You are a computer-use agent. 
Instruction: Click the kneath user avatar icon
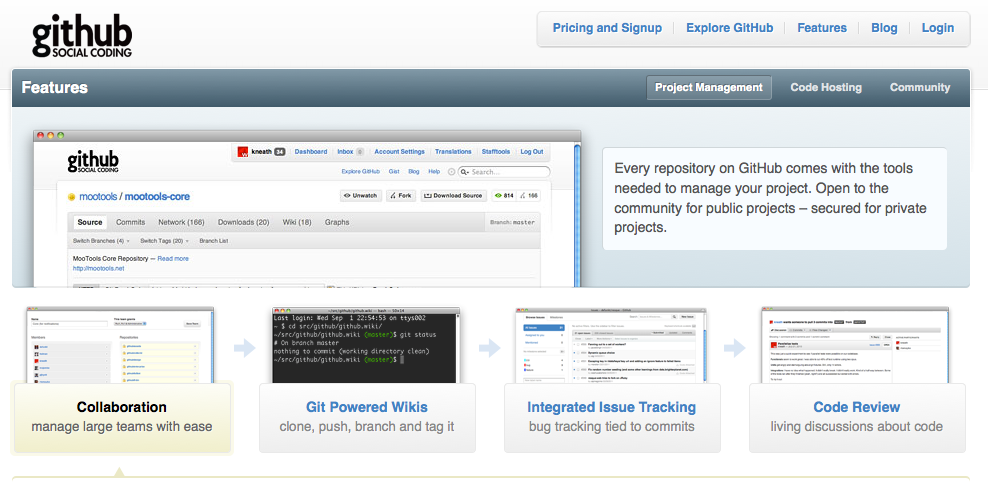pyautogui.click(x=243, y=152)
